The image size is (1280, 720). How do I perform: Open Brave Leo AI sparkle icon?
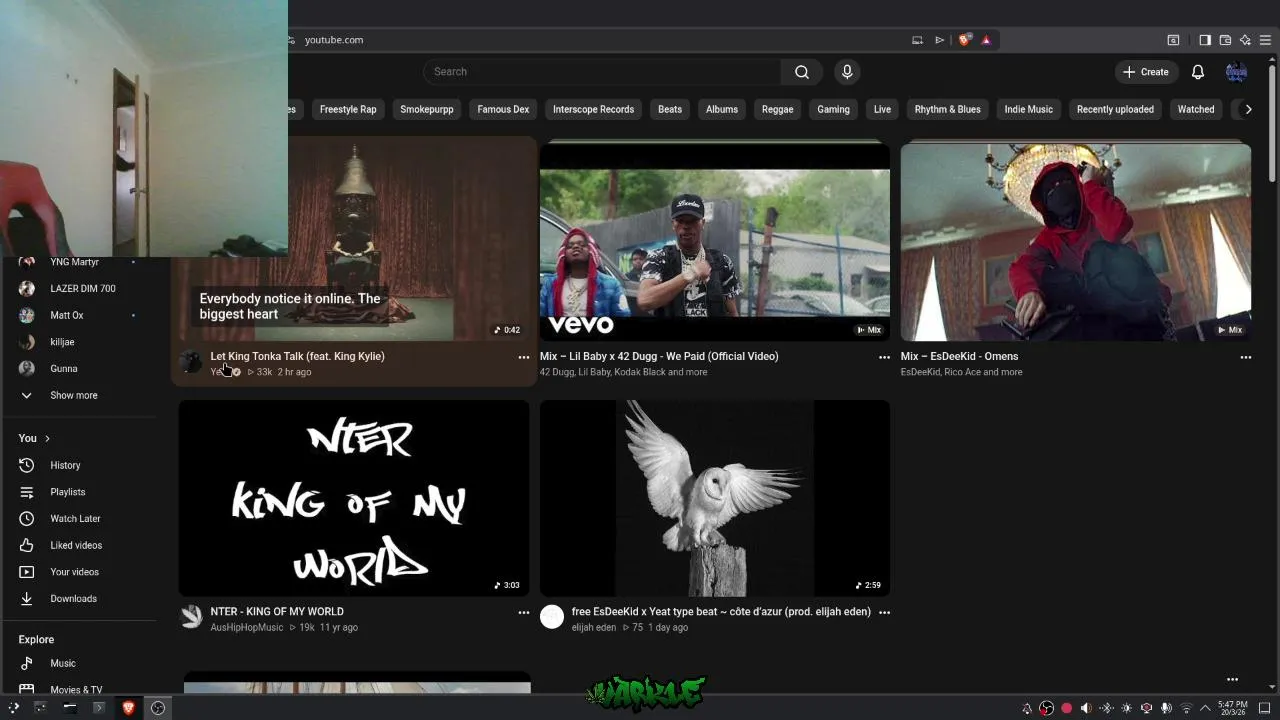pyautogui.click(x=1245, y=40)
